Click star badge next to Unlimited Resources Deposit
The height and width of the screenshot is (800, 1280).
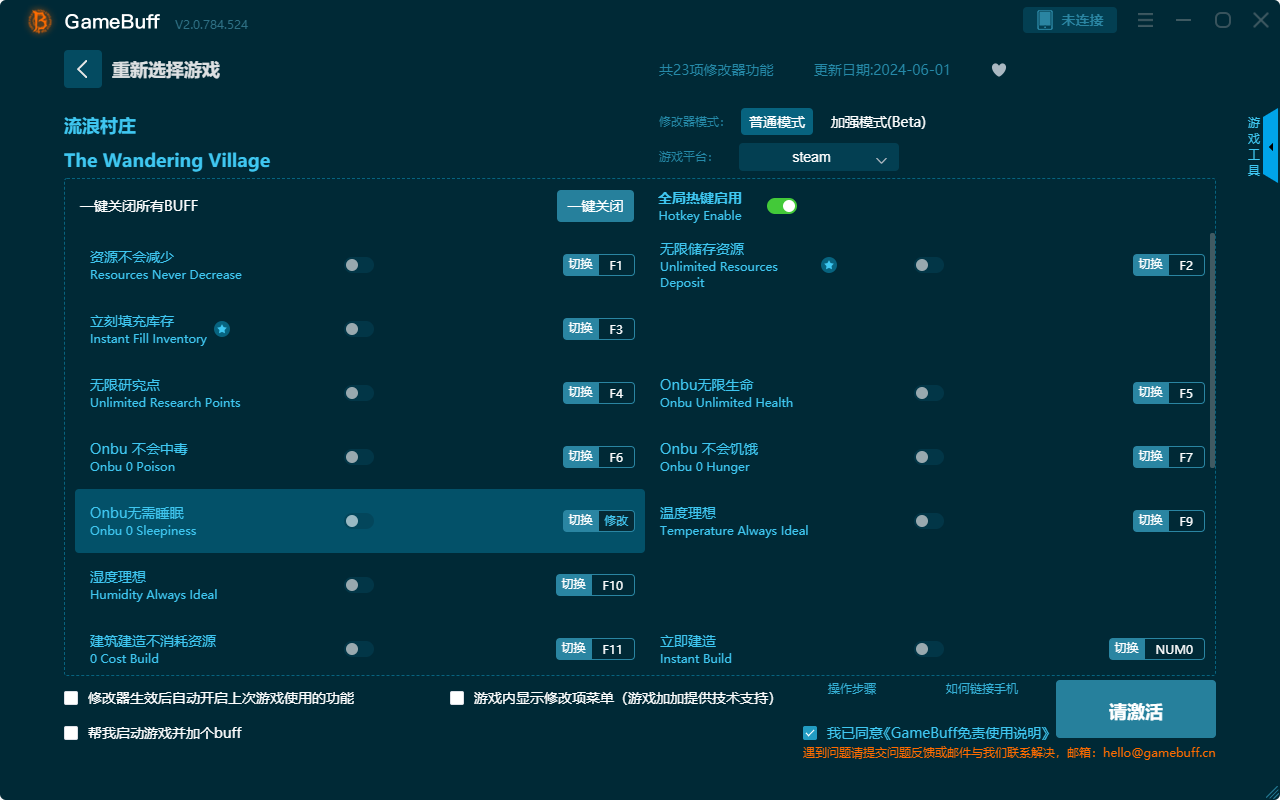(x=829, y=265)
